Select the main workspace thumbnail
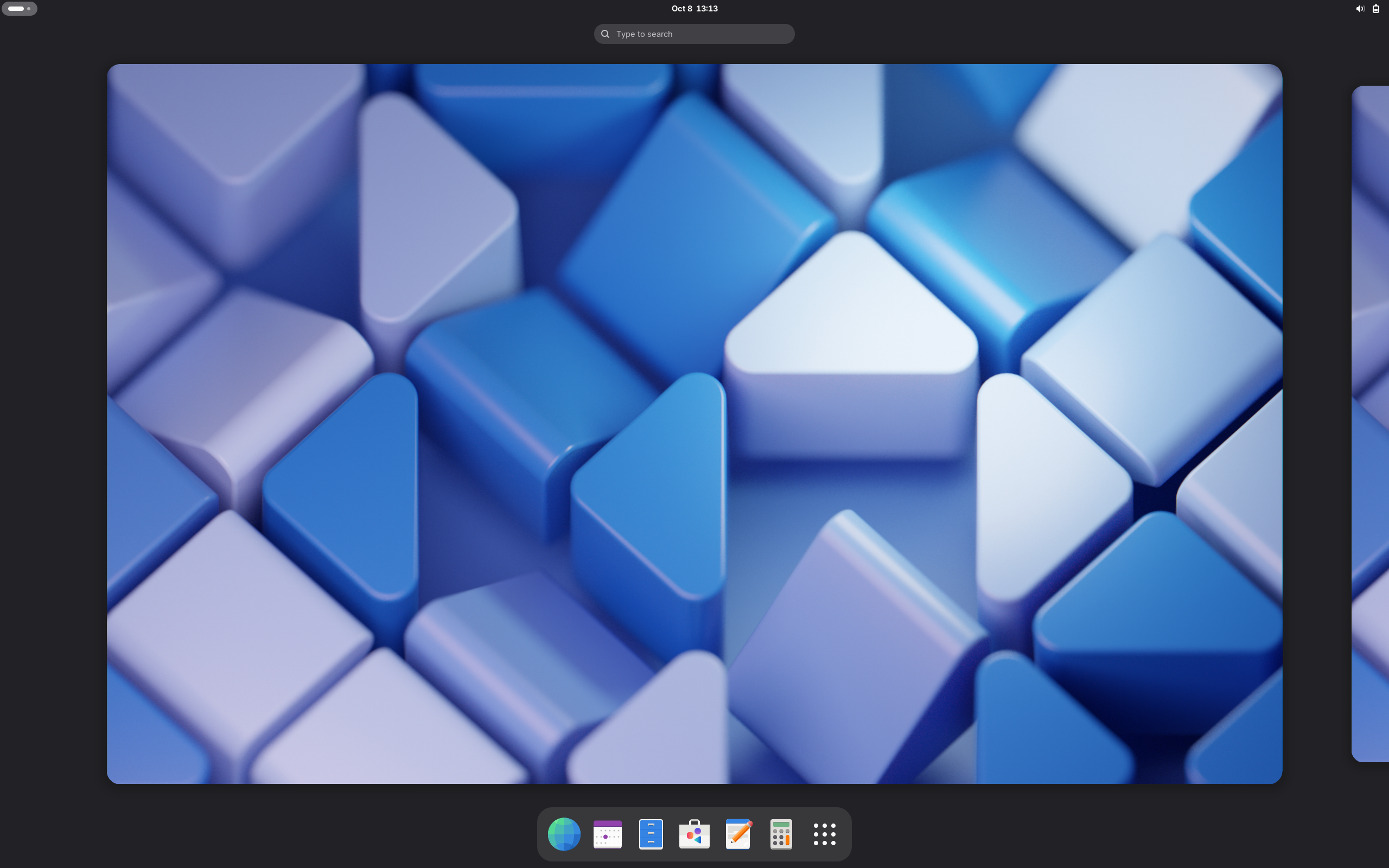Image resolution: width=1389 pixels, height=868 pixels. [694, 424]
